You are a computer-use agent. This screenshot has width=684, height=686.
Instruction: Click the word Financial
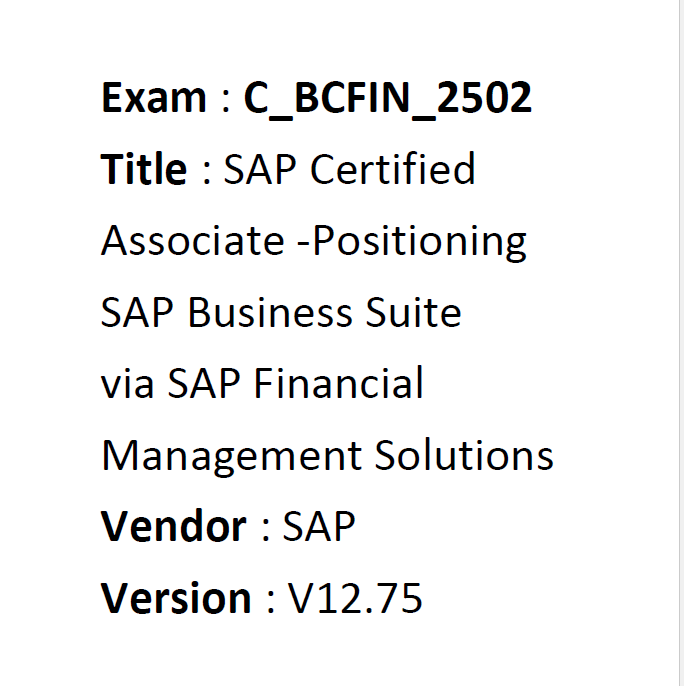pos(338,383)
